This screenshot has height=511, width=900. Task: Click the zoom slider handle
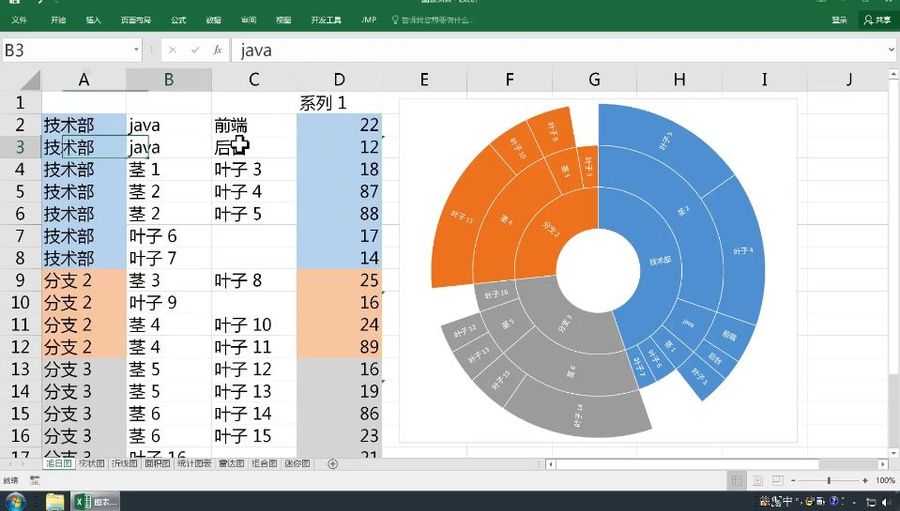[x=829, y=480]
